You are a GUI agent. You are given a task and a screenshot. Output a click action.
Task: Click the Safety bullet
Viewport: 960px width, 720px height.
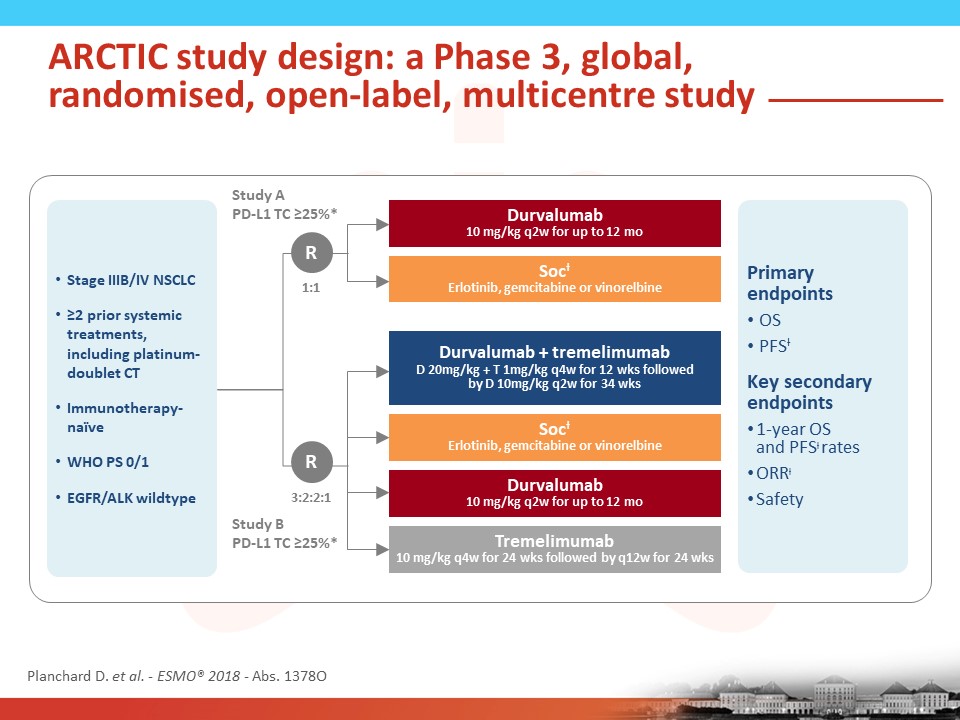(775, 500)
